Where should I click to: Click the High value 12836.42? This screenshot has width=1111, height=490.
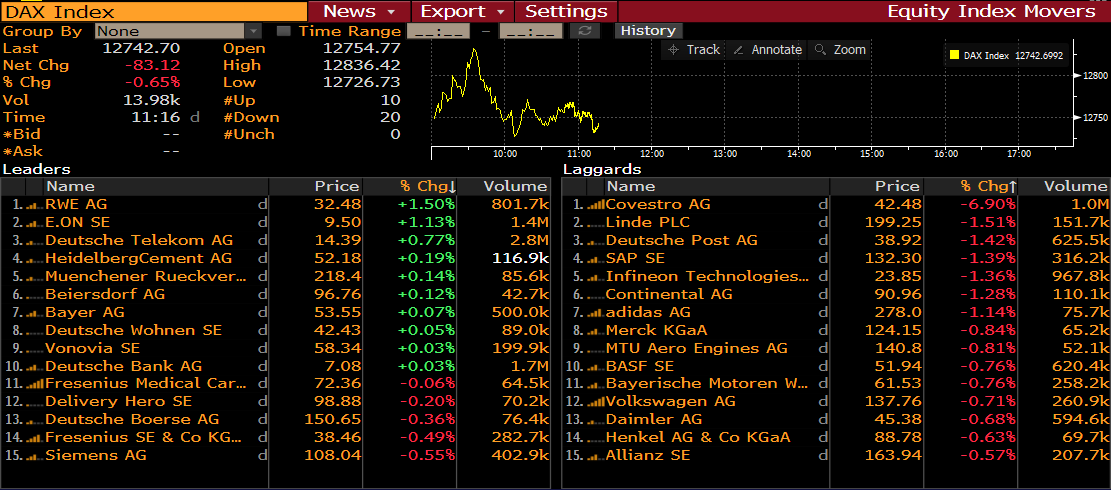(362, 65)
